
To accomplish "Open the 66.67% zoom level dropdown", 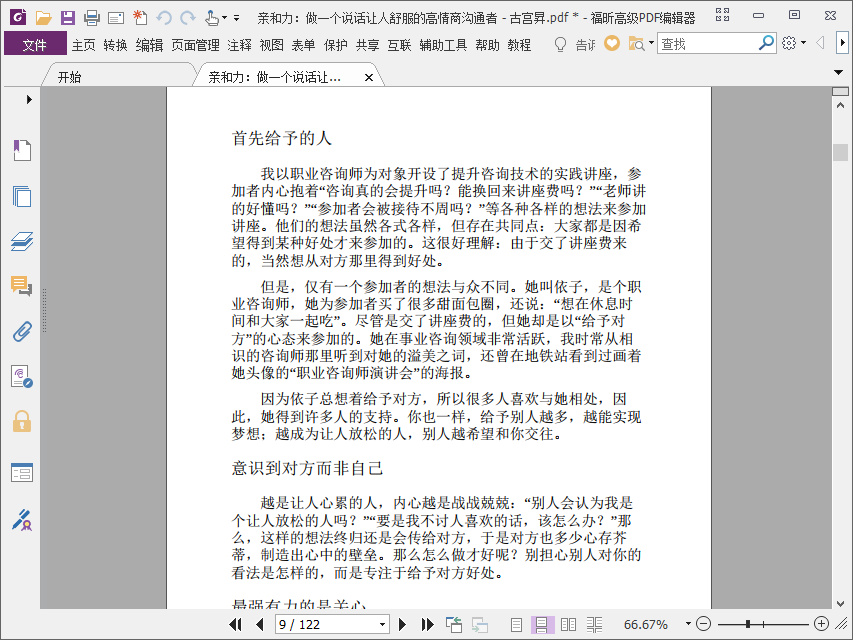I will (688, 624).
